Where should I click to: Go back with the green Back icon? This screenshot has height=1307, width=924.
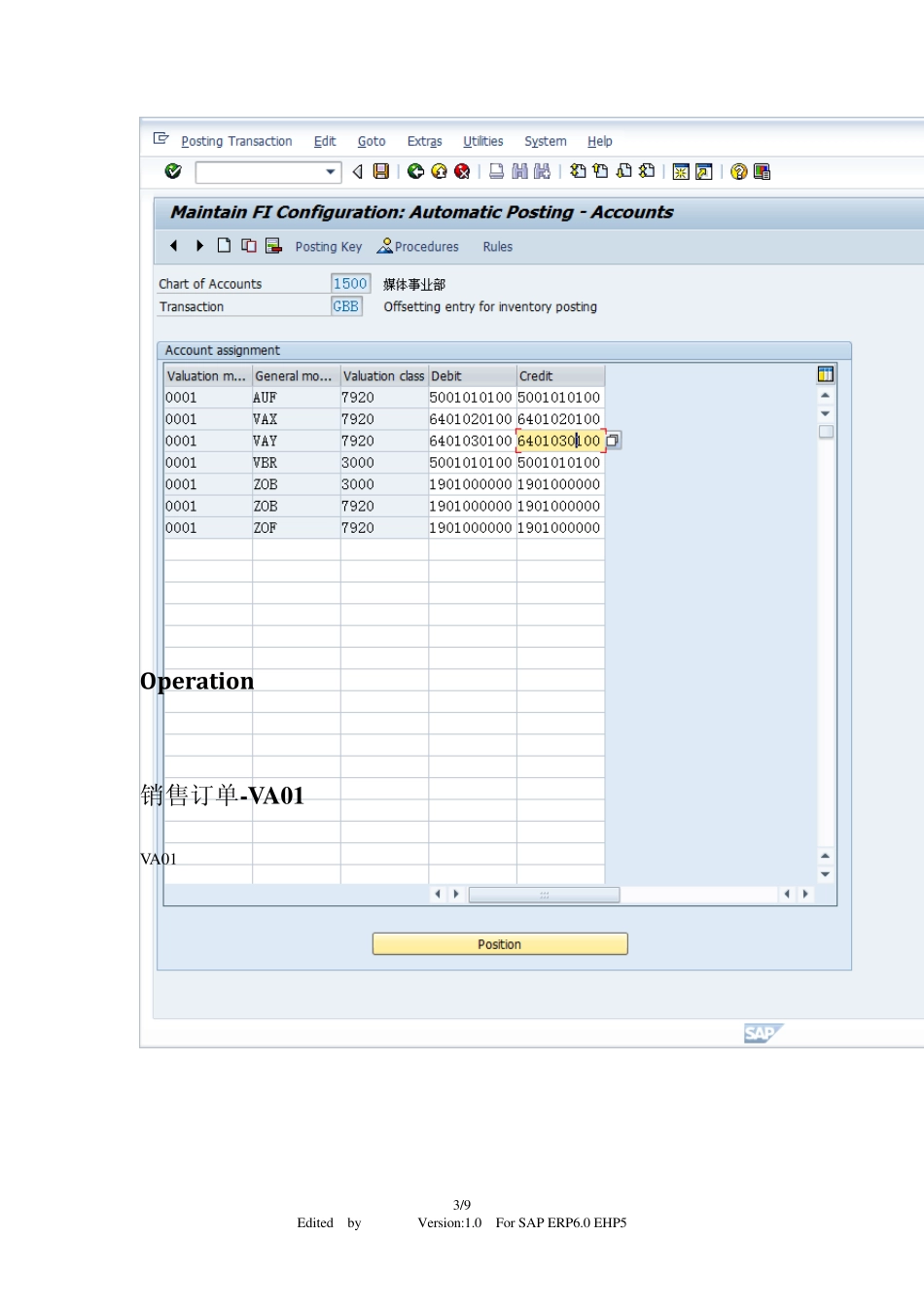pyautogui.click(x=415, y=171)
